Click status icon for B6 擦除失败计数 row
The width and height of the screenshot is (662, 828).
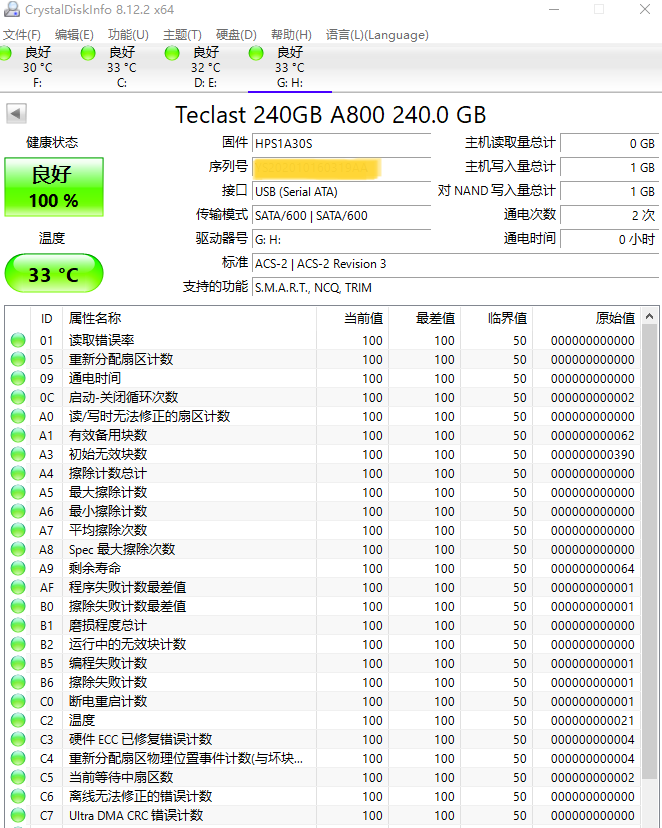(x=18, y=683)
